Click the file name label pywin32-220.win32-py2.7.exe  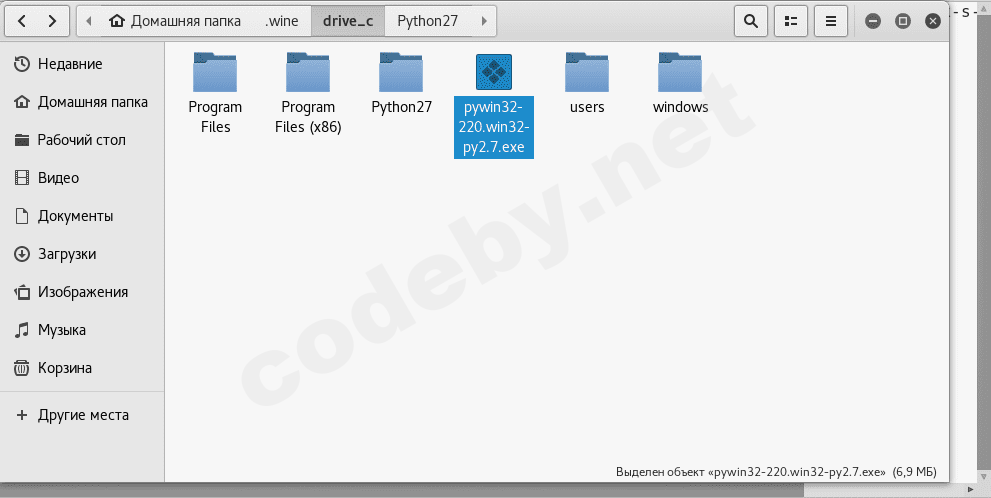click(x=494, y=127)
